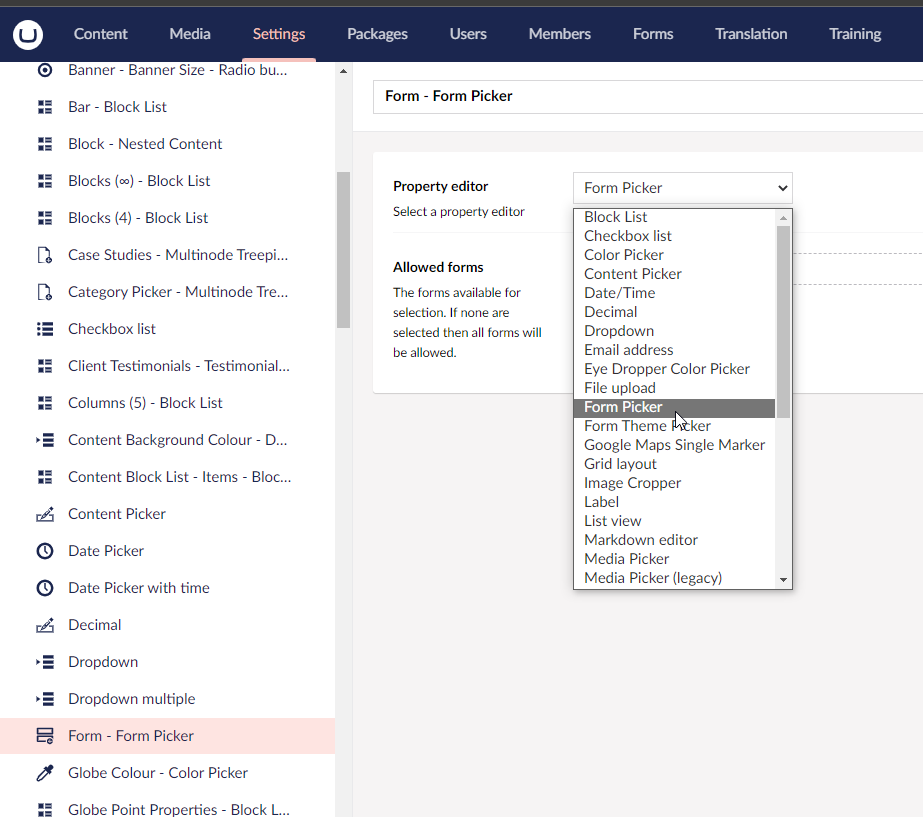Open the Property editor combo box

681,187
